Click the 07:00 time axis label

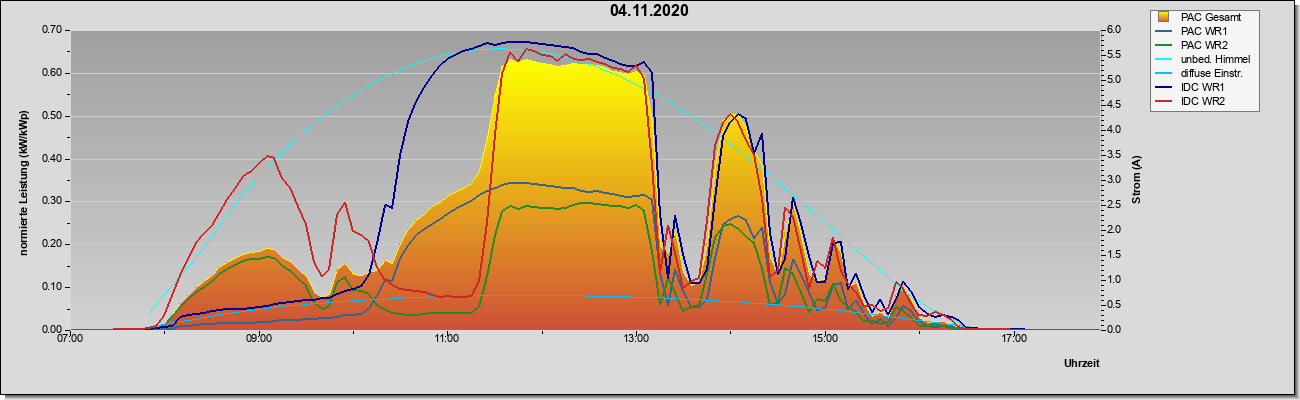click(69, 340)
